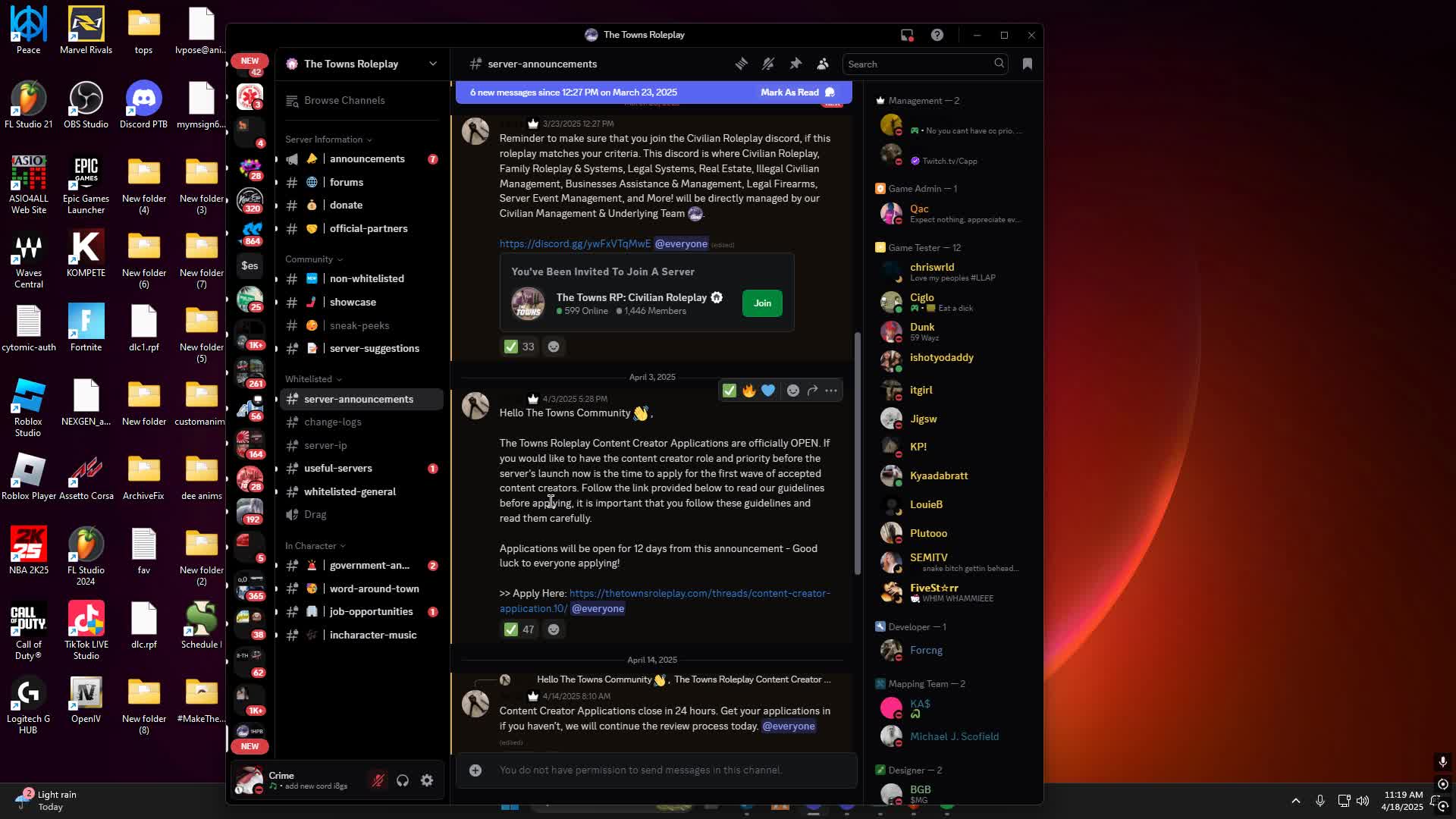This screenshot has height=819, width=1456.
Task: Add checkmark quick reaction on hovered message
Action: (x=729, y=391)
